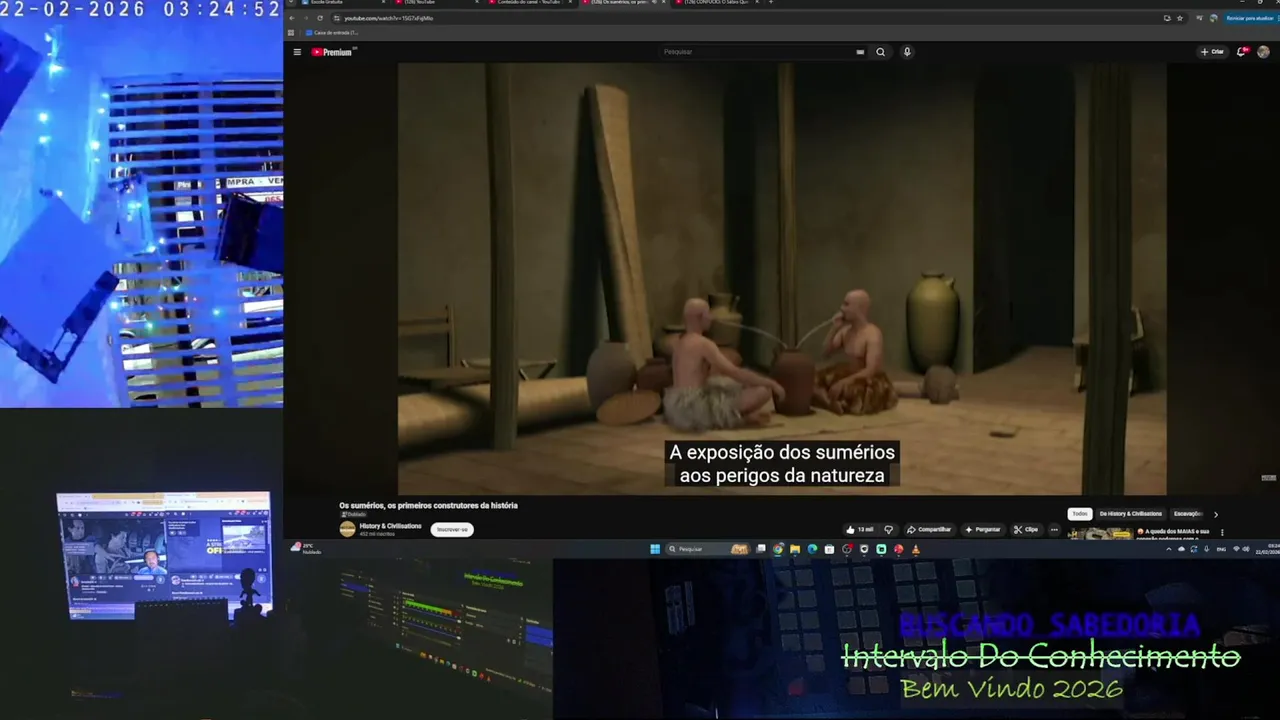Start voice search with the microphone icon
The width and height of the screenshot is (1280, 720).
(x=907, y=52)
